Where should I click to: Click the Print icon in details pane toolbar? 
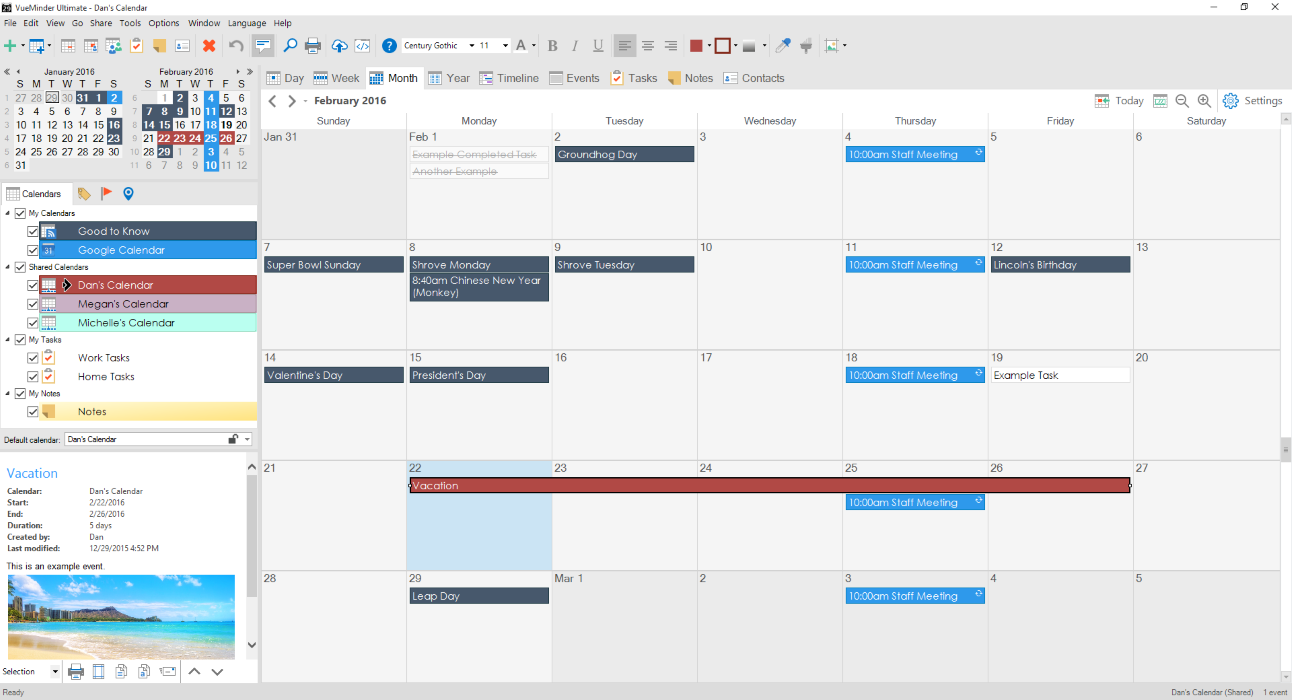[76, 671]
